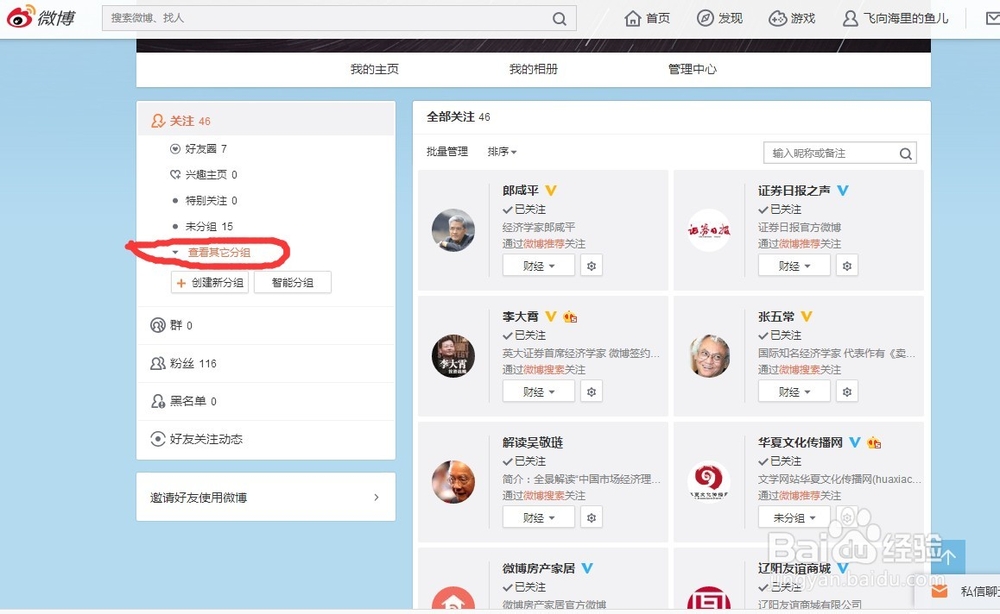The width and height of the screenshot is (1000, 614).
Task: Click the settings gear for 证券日报之声
Action: (x=847, y=266)
